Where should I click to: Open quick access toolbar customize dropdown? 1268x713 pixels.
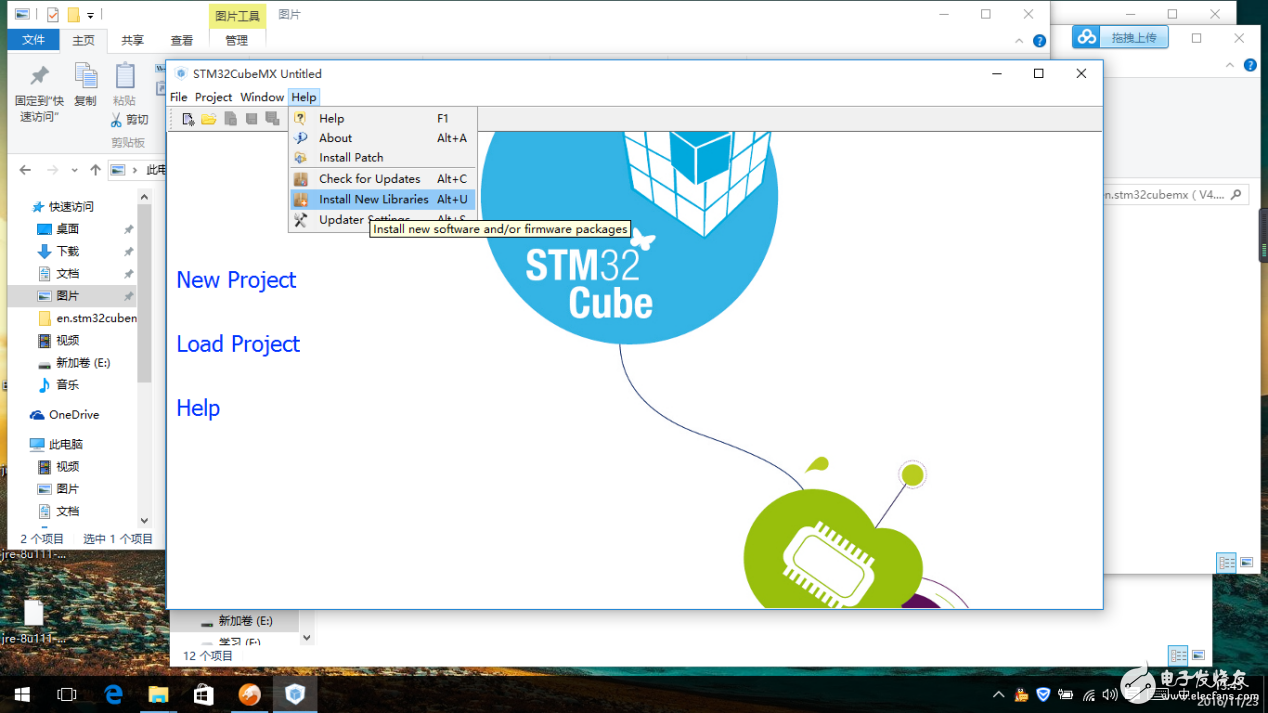pyautogui.click(x=90, y=15)
